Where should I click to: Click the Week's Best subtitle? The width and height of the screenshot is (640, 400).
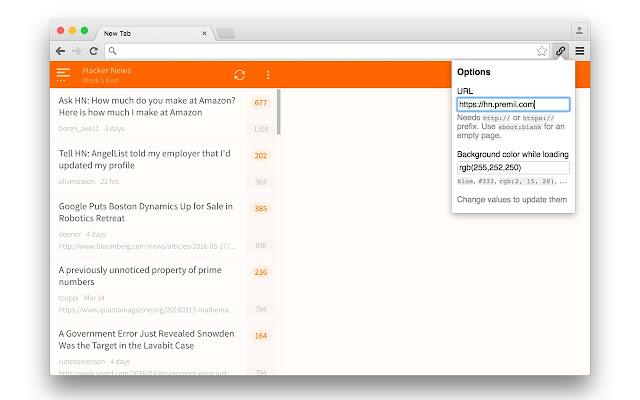pos(100,80)
